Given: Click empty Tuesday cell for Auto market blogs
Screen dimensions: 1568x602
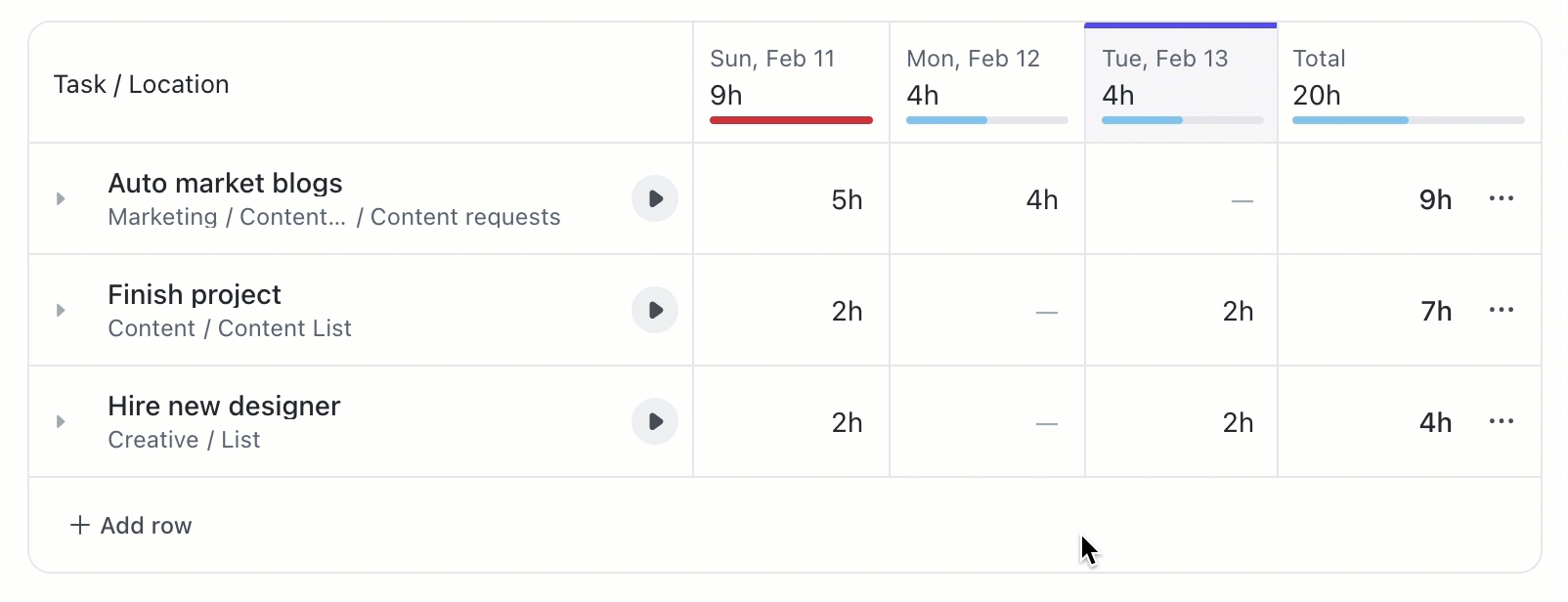Looking at the screenshot, I should [1183, 200].
